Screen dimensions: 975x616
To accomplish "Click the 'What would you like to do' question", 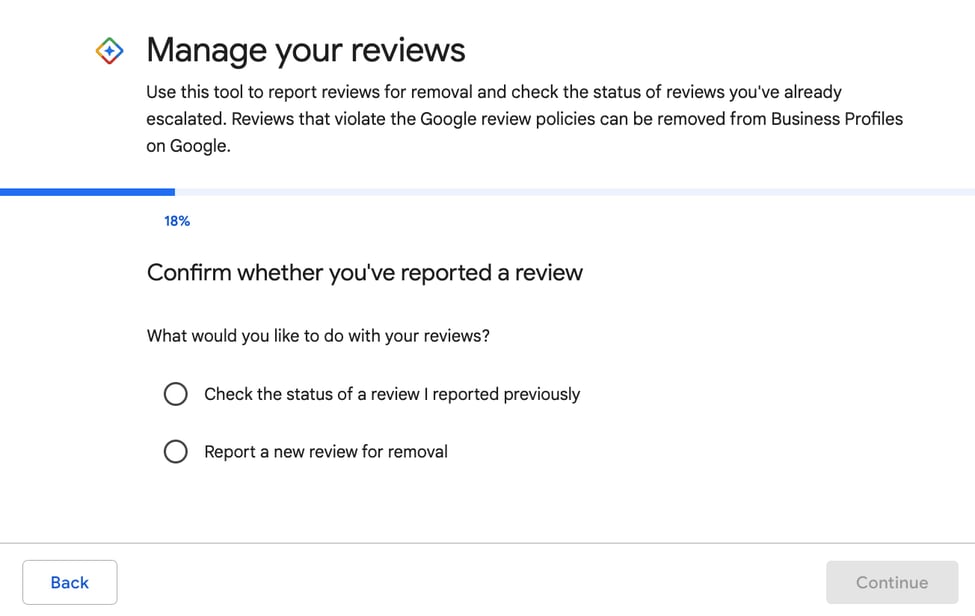I will 318,336.
